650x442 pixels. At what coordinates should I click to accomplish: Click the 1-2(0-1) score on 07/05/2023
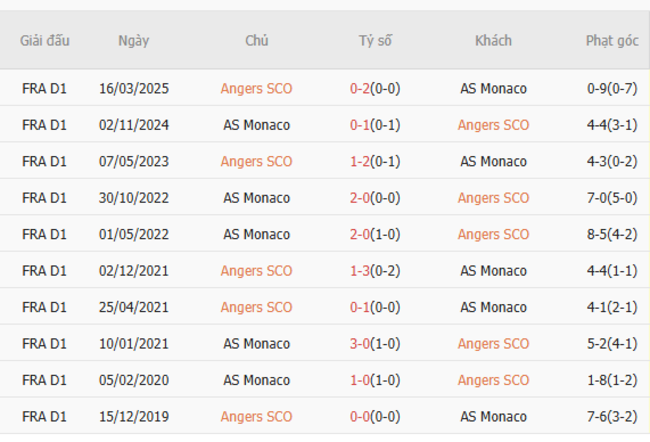click(x=375, y=161)
